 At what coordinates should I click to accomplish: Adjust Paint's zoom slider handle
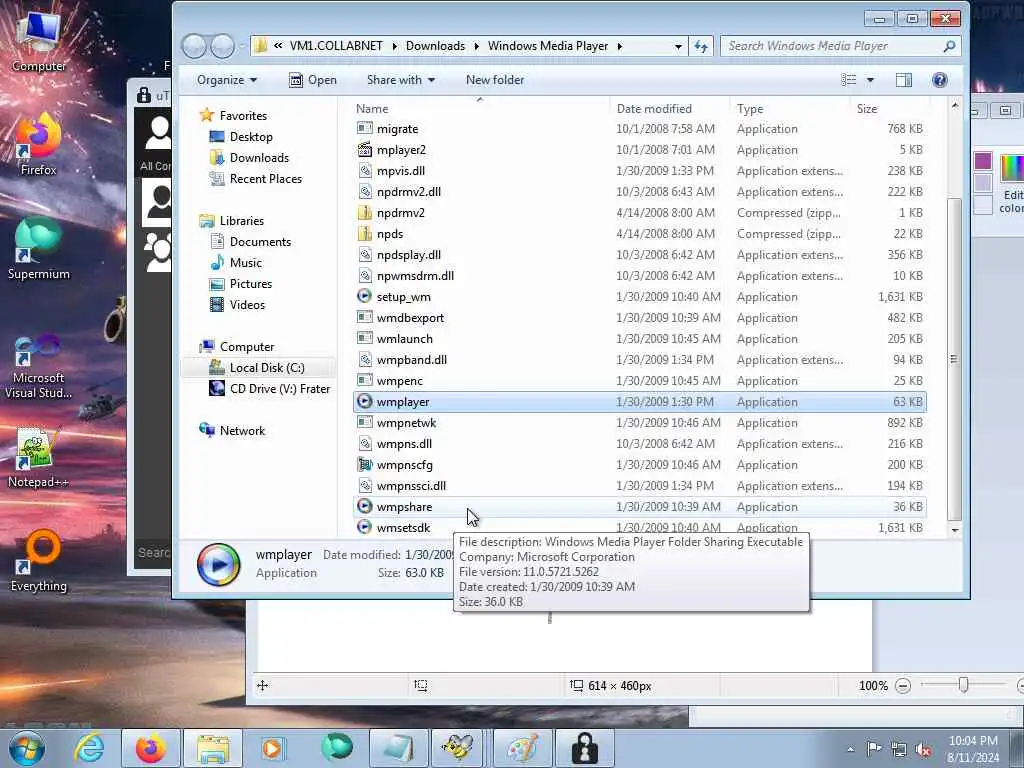click(963, 684)
